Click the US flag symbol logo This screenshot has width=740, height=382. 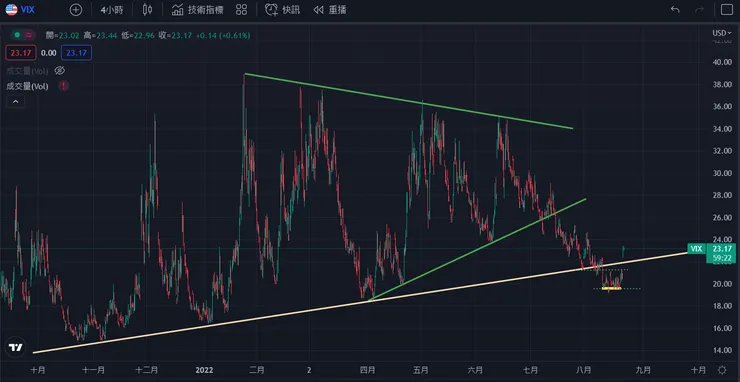(x=11, y=9)
